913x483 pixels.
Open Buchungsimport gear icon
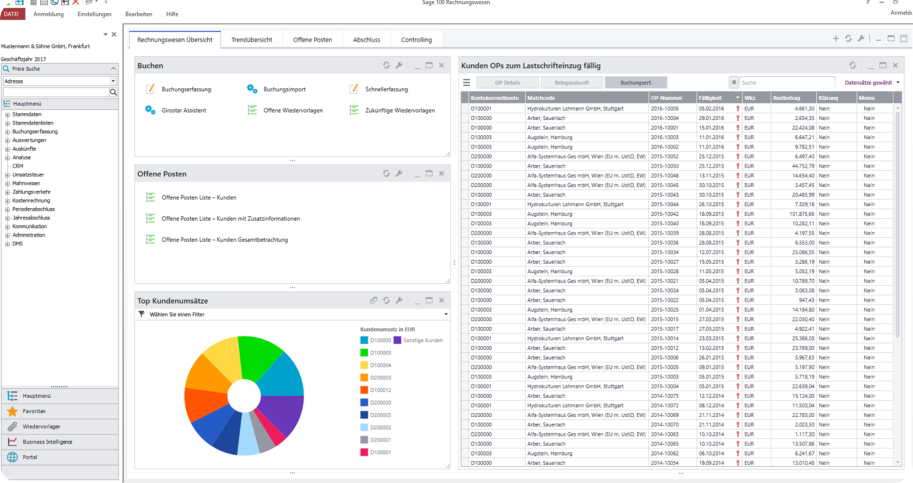click(x=252, y=88)
